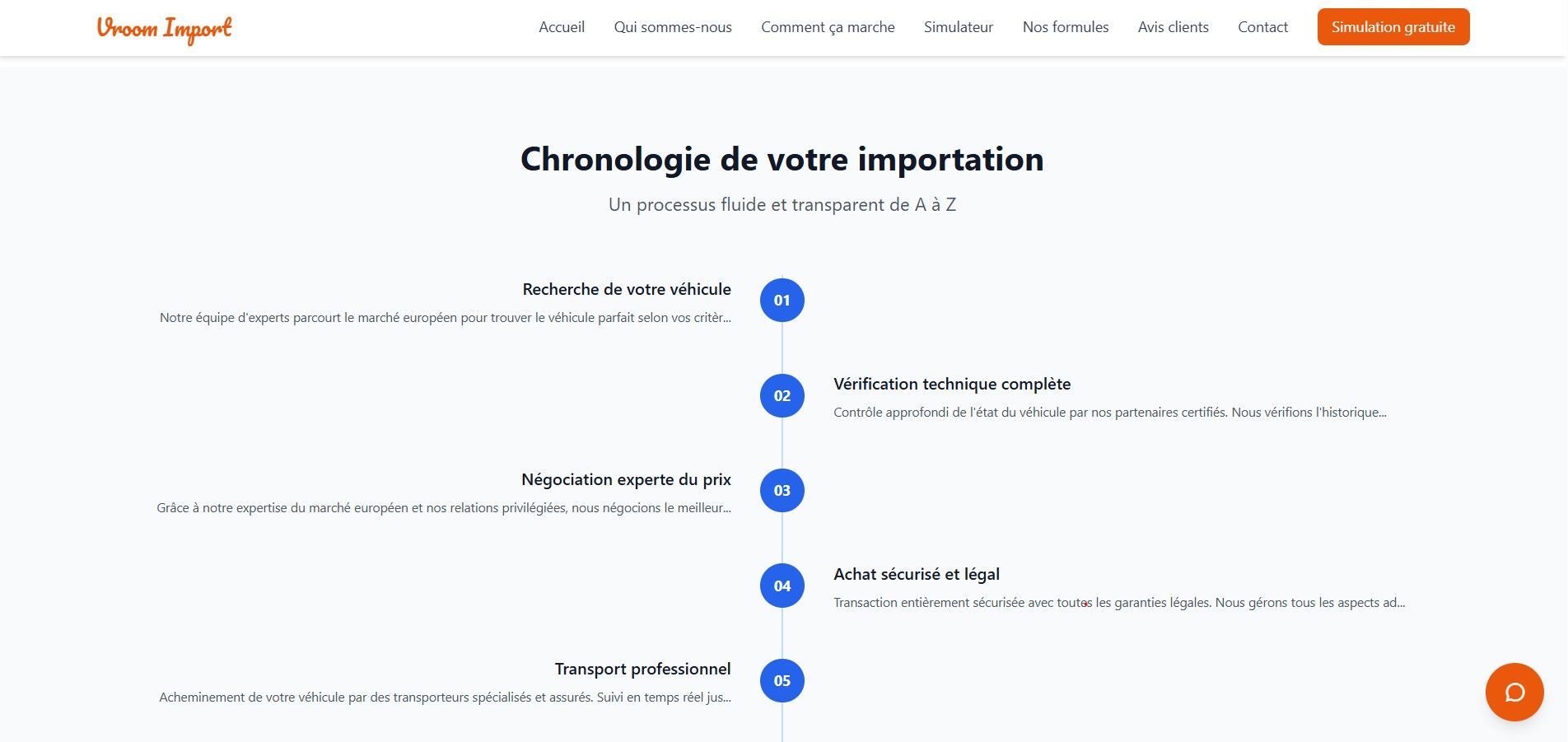Select the Vérification technique complète title
This screenshot has width=1568, height=742.
[x=952, y=384]
